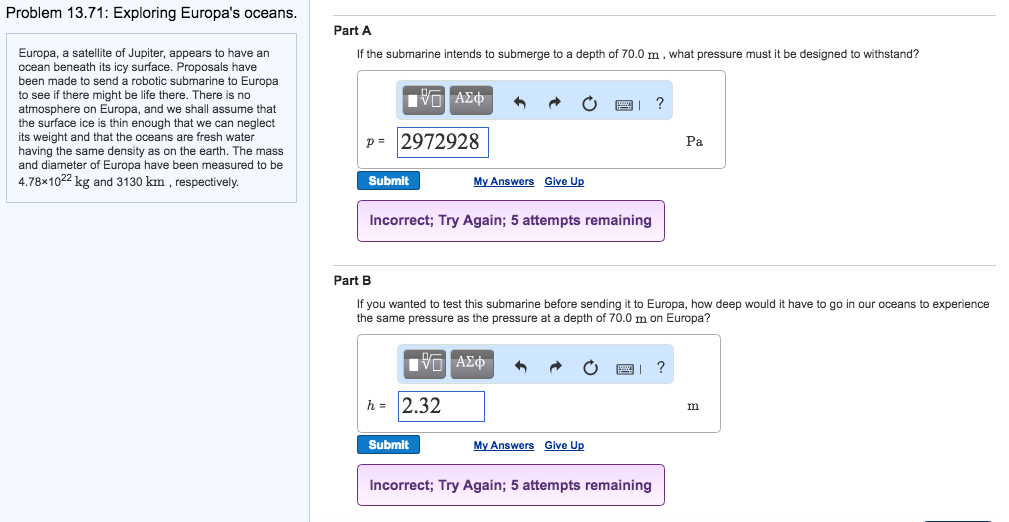Image resolution: width=1009 pixels, height=522 pixels.
Task: Show keyboard shortcuts for Part A
Action: [x=625, y=104]
